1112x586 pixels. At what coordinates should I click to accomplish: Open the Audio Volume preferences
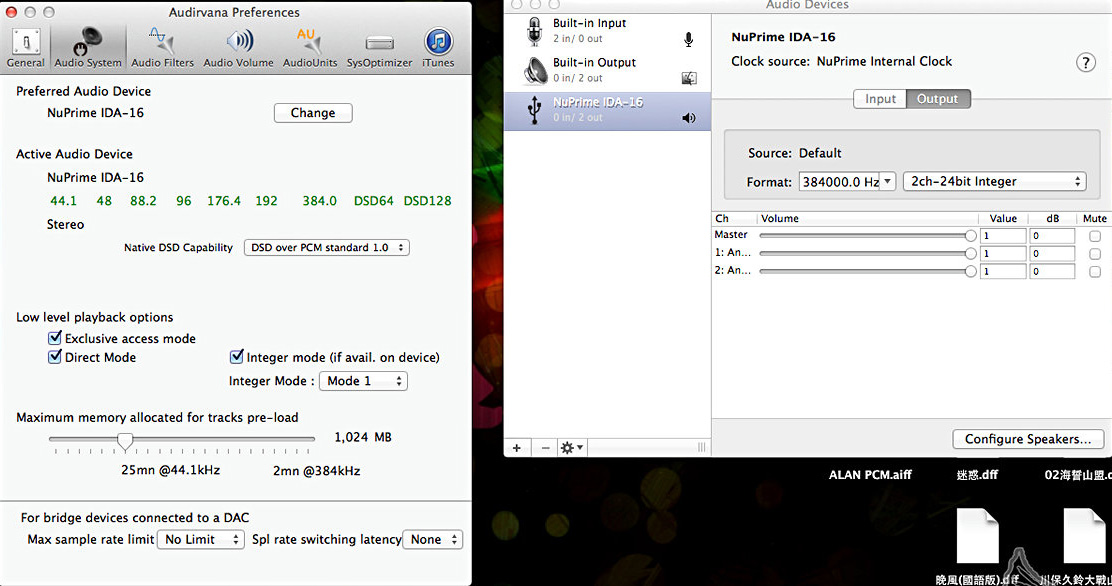point(238,48)
